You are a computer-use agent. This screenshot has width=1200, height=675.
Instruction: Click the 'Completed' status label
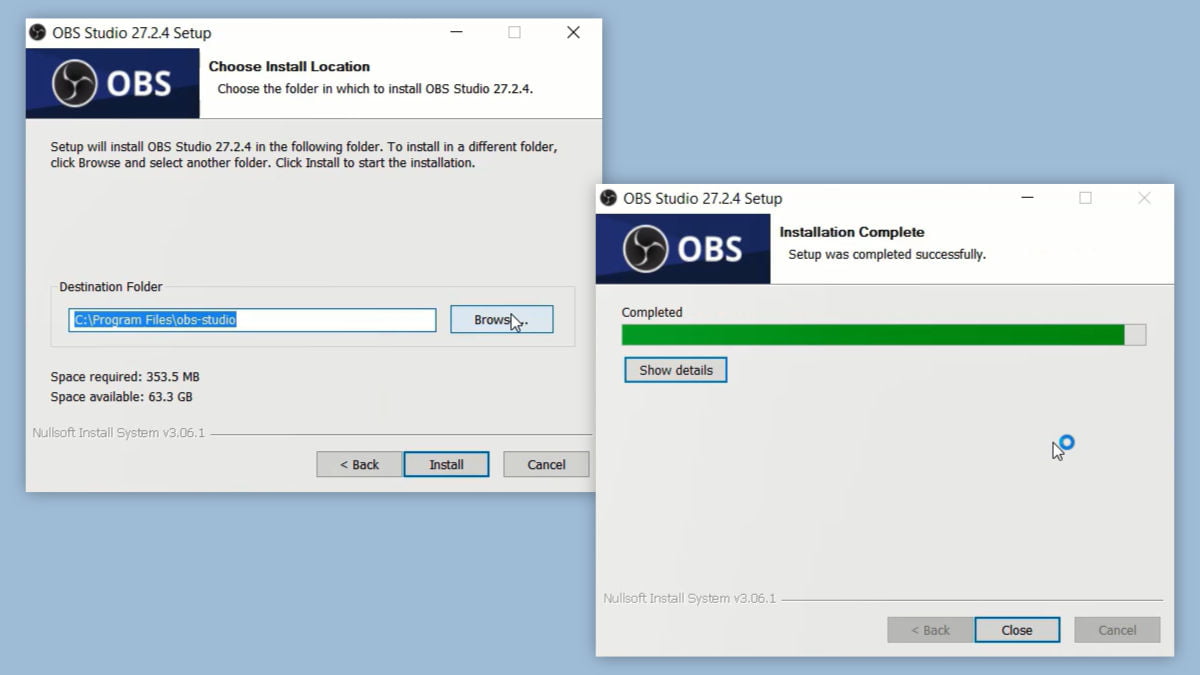pyautogui.click(x=652, y=312)
